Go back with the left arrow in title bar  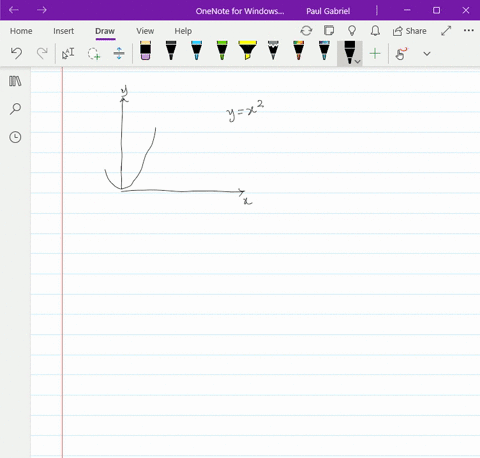pyautogui.click(x=14, y=10)
